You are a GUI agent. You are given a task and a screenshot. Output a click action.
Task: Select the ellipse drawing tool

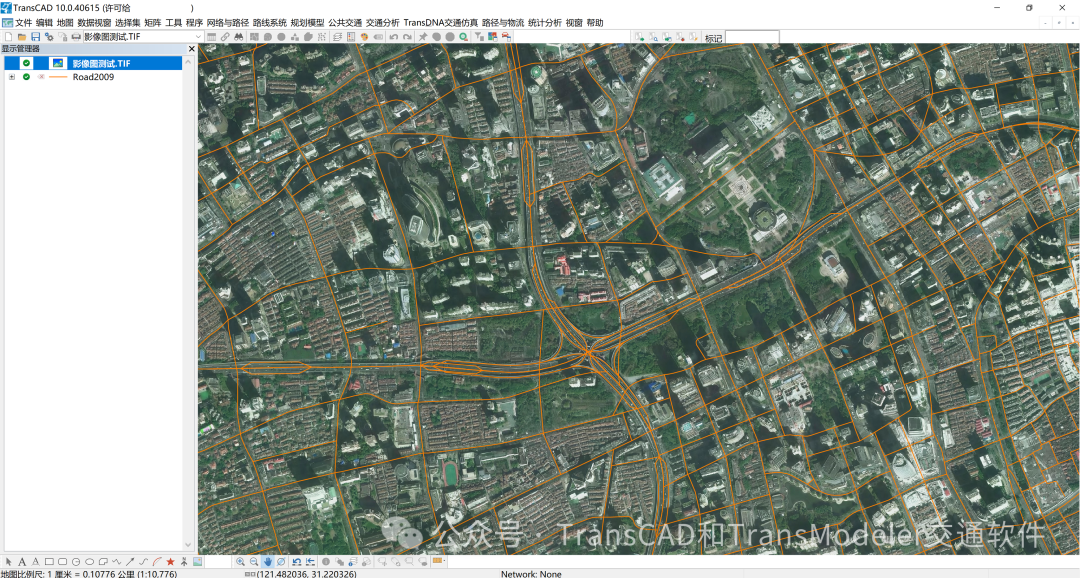90,562
